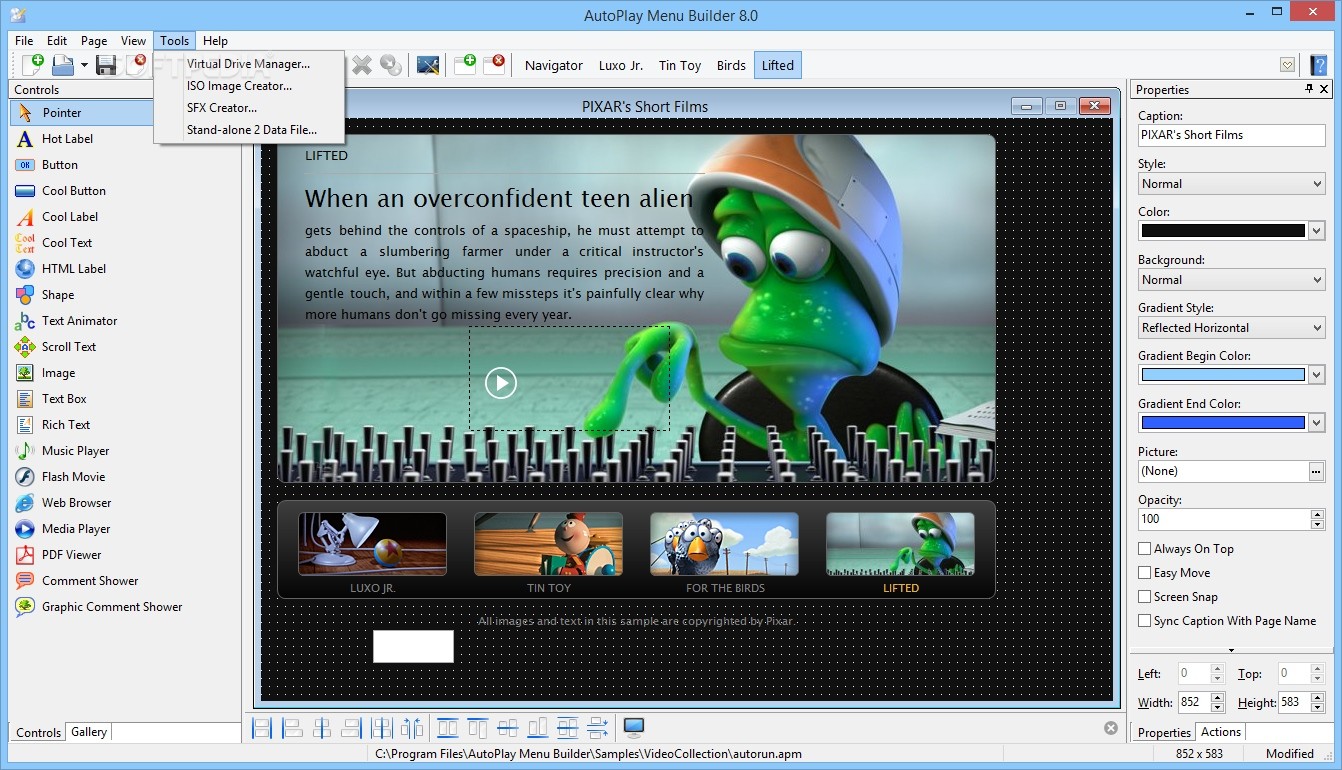Go to the Birds page
This screenshot has height=770, width=1342.
click(x=731, y=66)
